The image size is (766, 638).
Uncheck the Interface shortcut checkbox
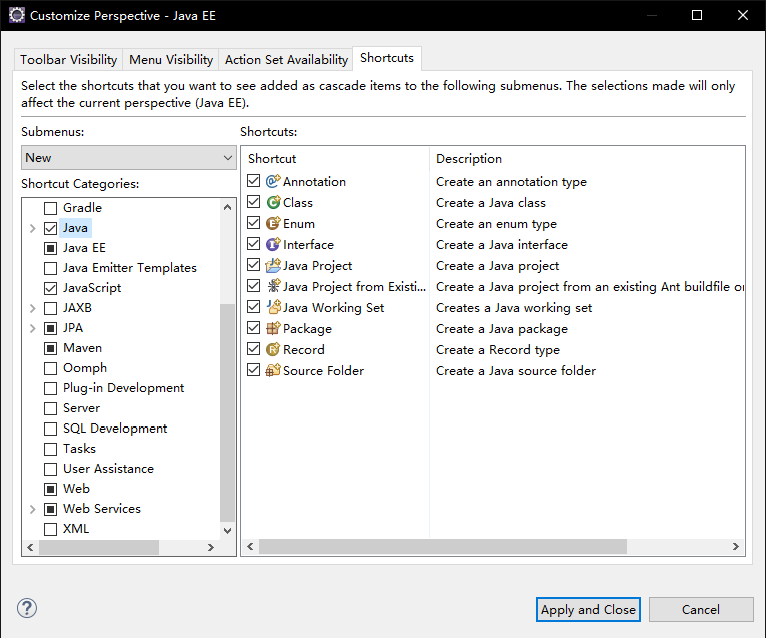point(254,244)
